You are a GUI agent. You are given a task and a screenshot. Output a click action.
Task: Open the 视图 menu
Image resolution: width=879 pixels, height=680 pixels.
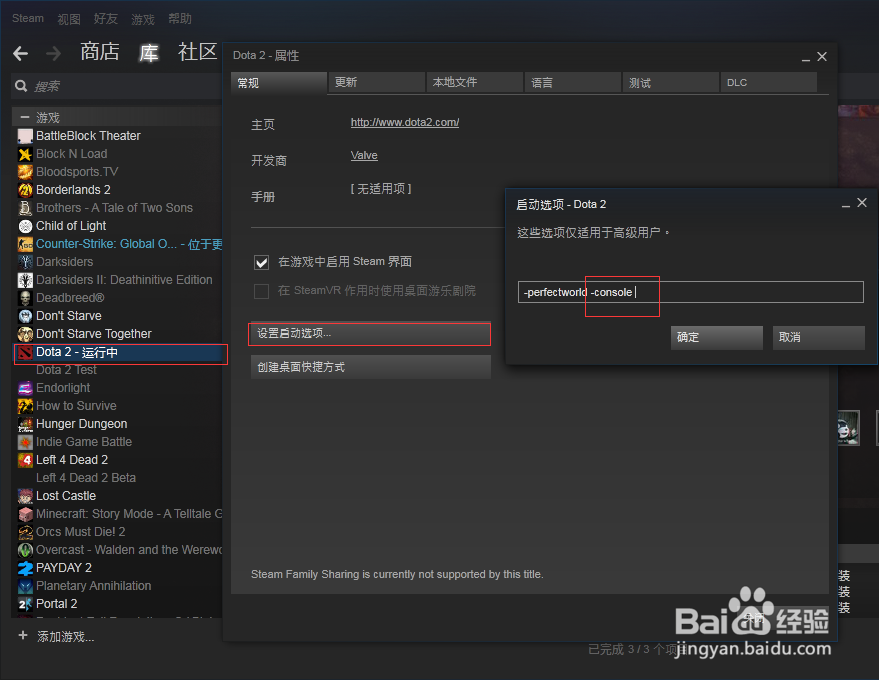[x=69, y=19]
